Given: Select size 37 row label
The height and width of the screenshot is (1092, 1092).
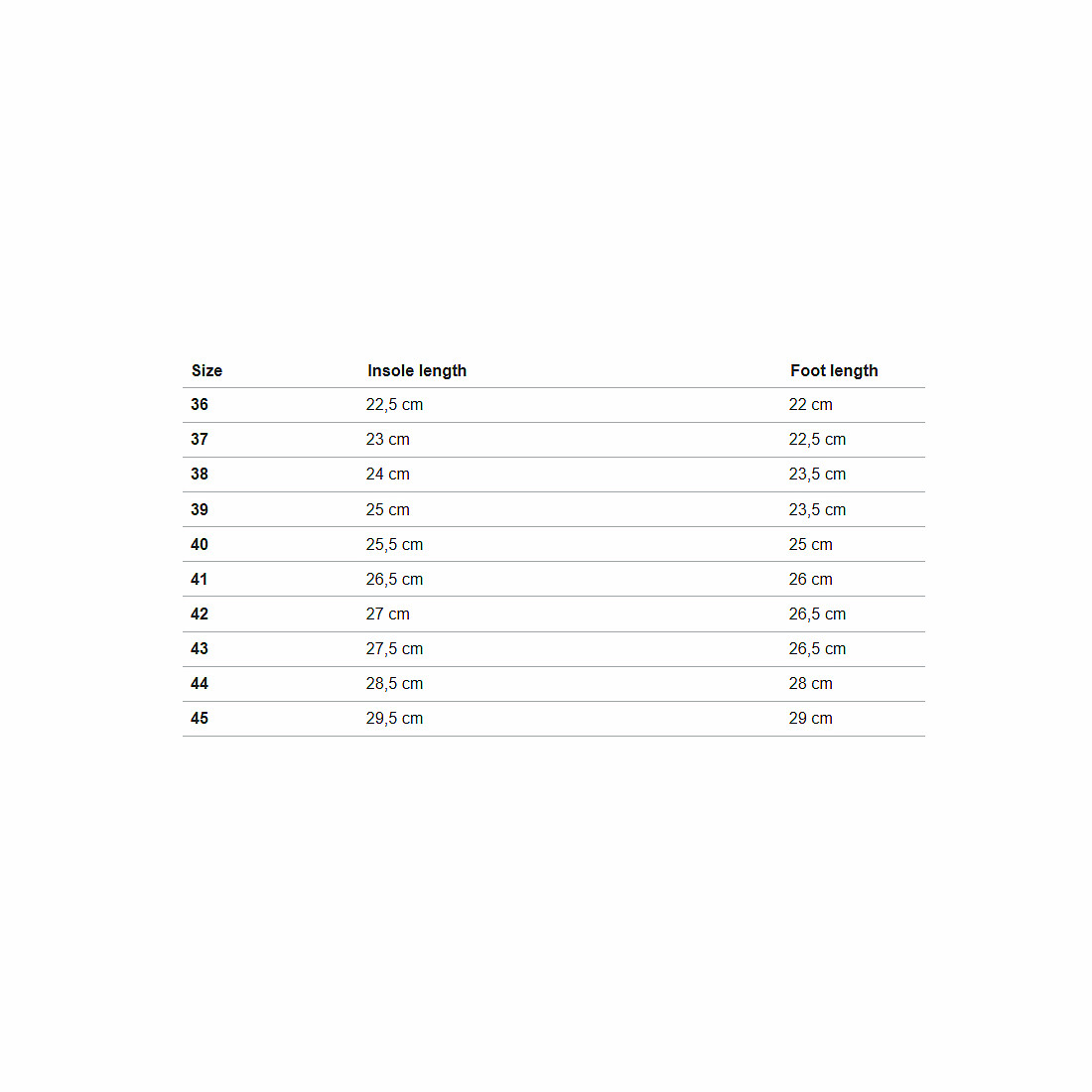Looking at the screenshot, I should (x=200, y=440).
